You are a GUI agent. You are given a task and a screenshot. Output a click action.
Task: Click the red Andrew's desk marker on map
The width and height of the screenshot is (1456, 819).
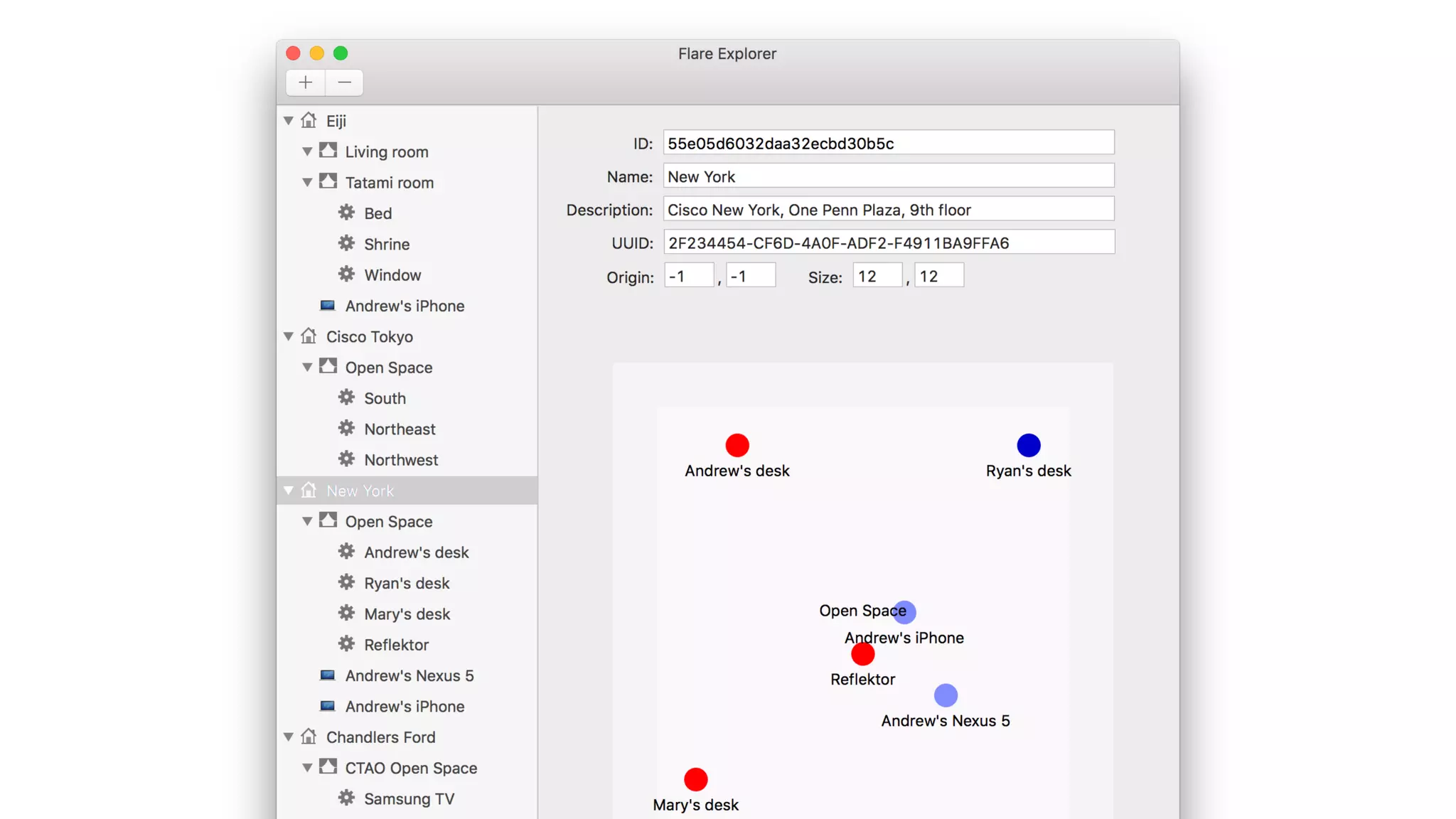(737, 445)
